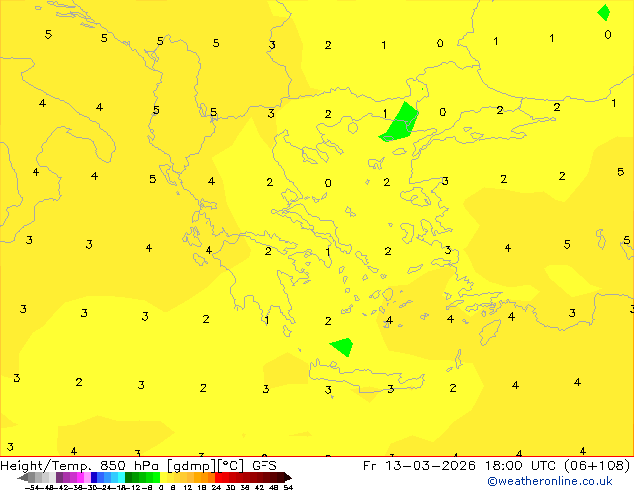Click the small green patch in top-right corner
This screenshot has width=634, height=490.
(604, 12)
